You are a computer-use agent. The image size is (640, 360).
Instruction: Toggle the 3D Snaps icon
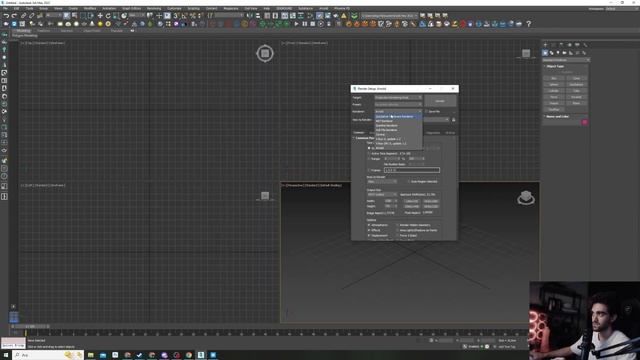(x=176, y=16)
